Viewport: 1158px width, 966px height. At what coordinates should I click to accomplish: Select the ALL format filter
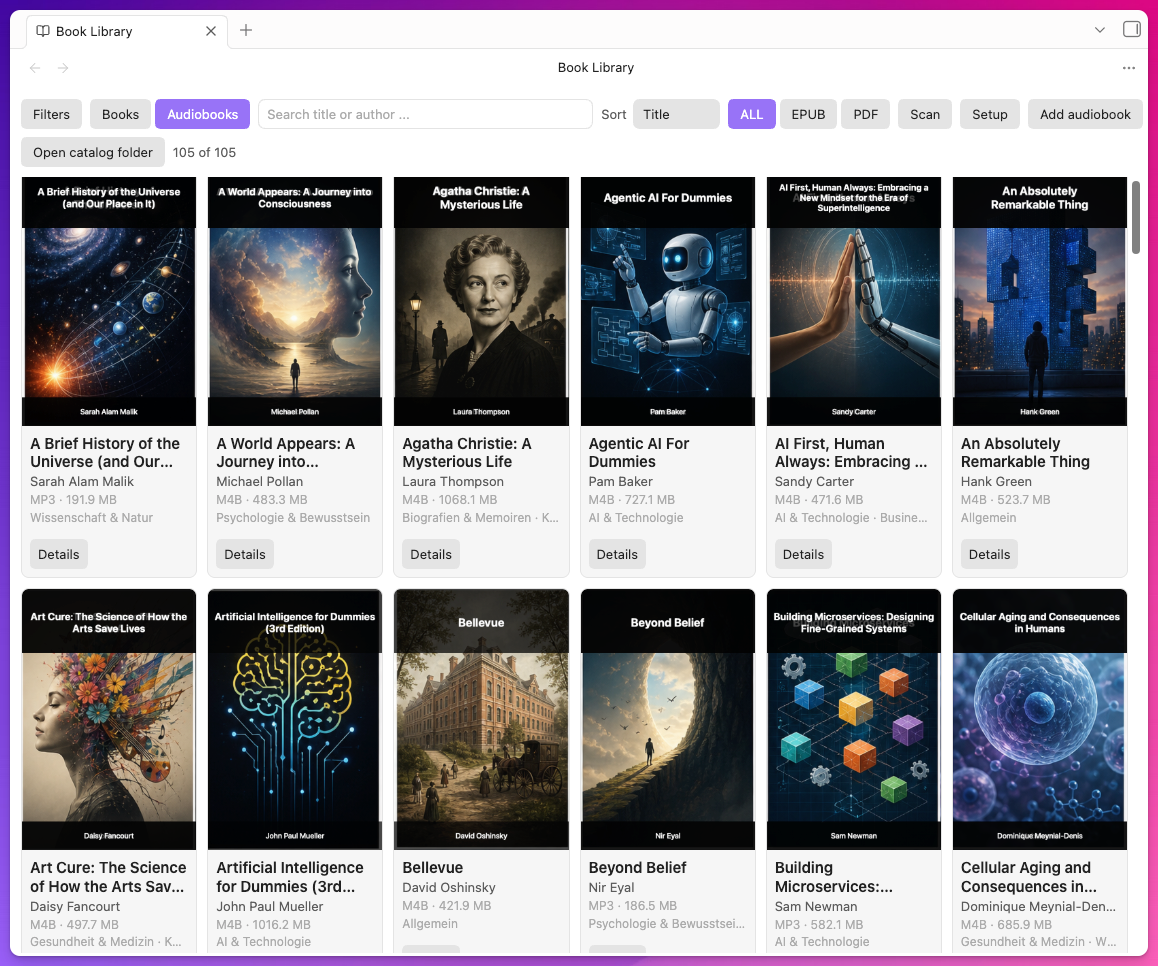click(751, 114)
